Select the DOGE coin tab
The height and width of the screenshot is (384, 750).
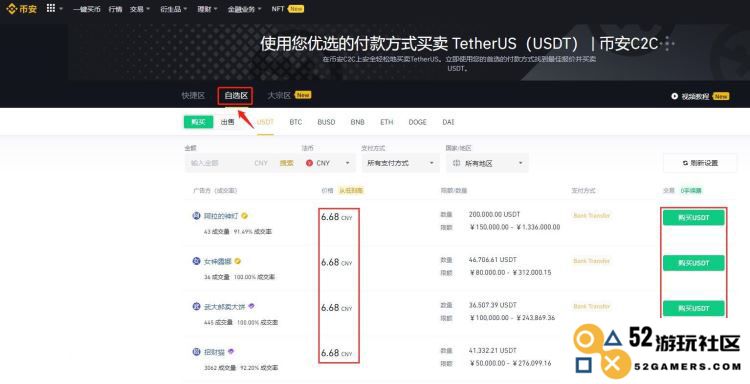click(x=417, y=122)
